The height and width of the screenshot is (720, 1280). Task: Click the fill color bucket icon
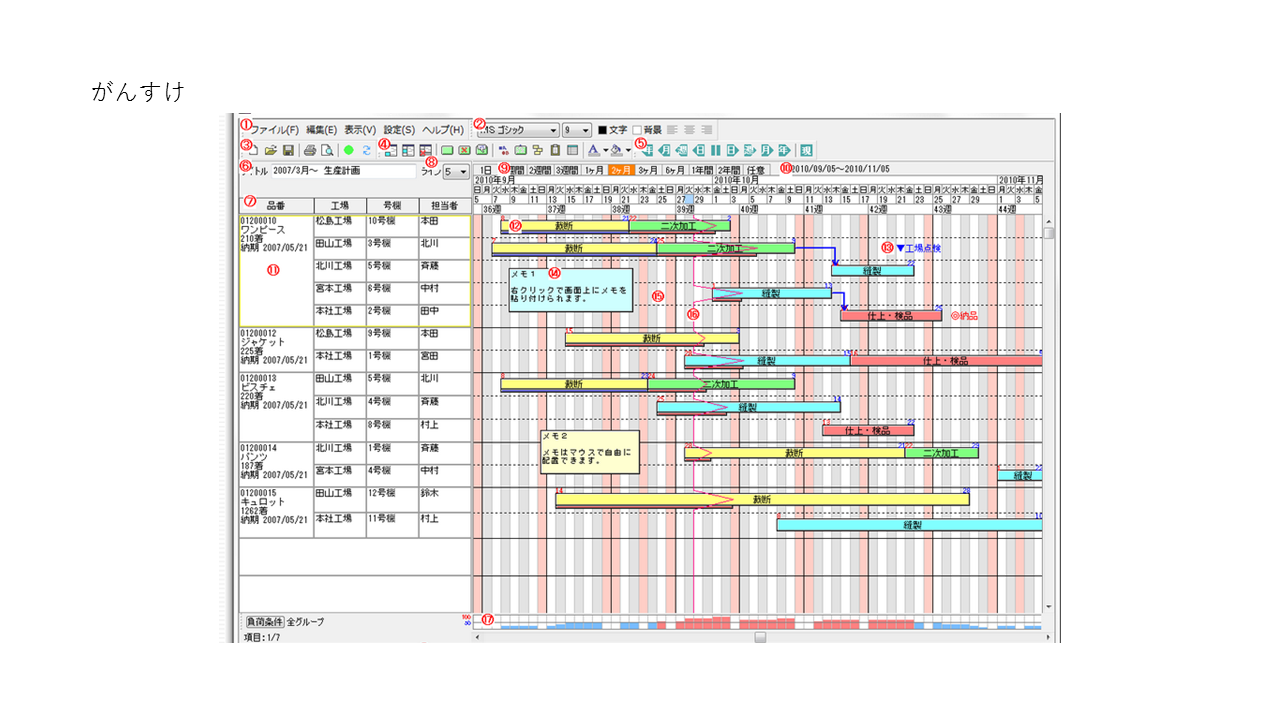tap(616, 150)
